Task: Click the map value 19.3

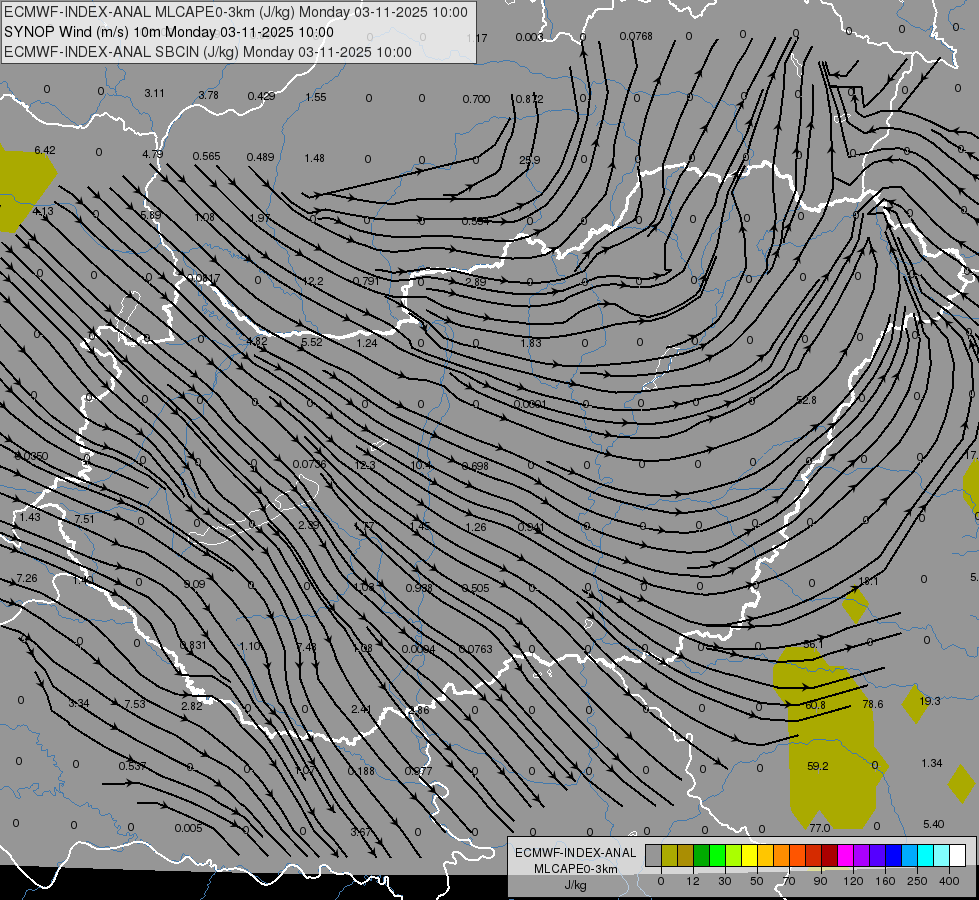Action: coord(930,701)
